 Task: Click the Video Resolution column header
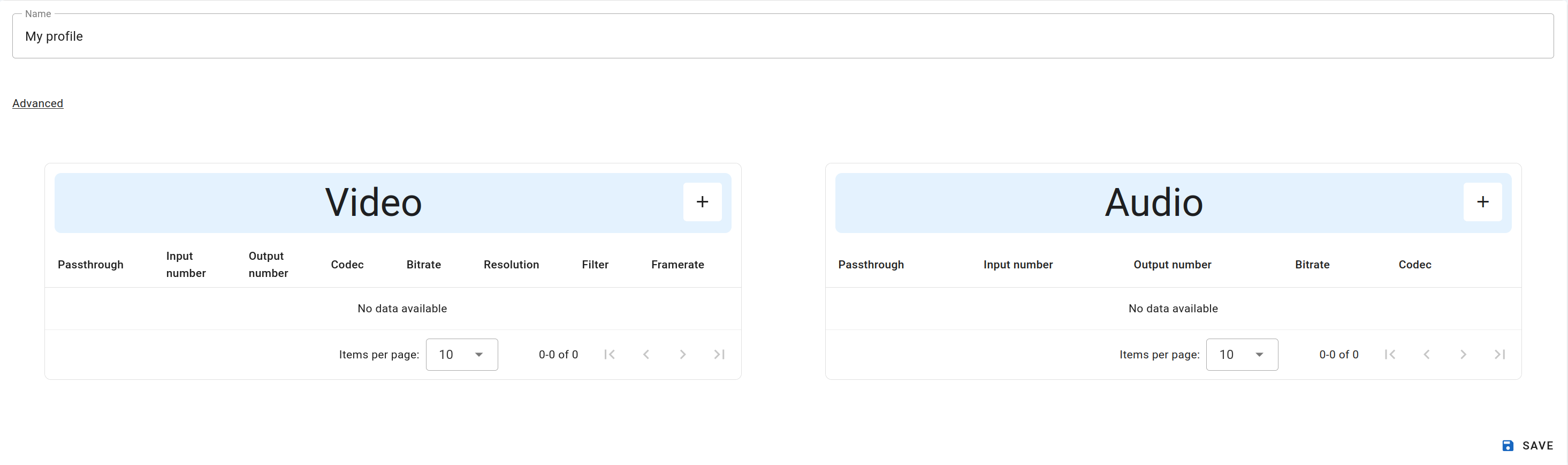coord(511,265)
